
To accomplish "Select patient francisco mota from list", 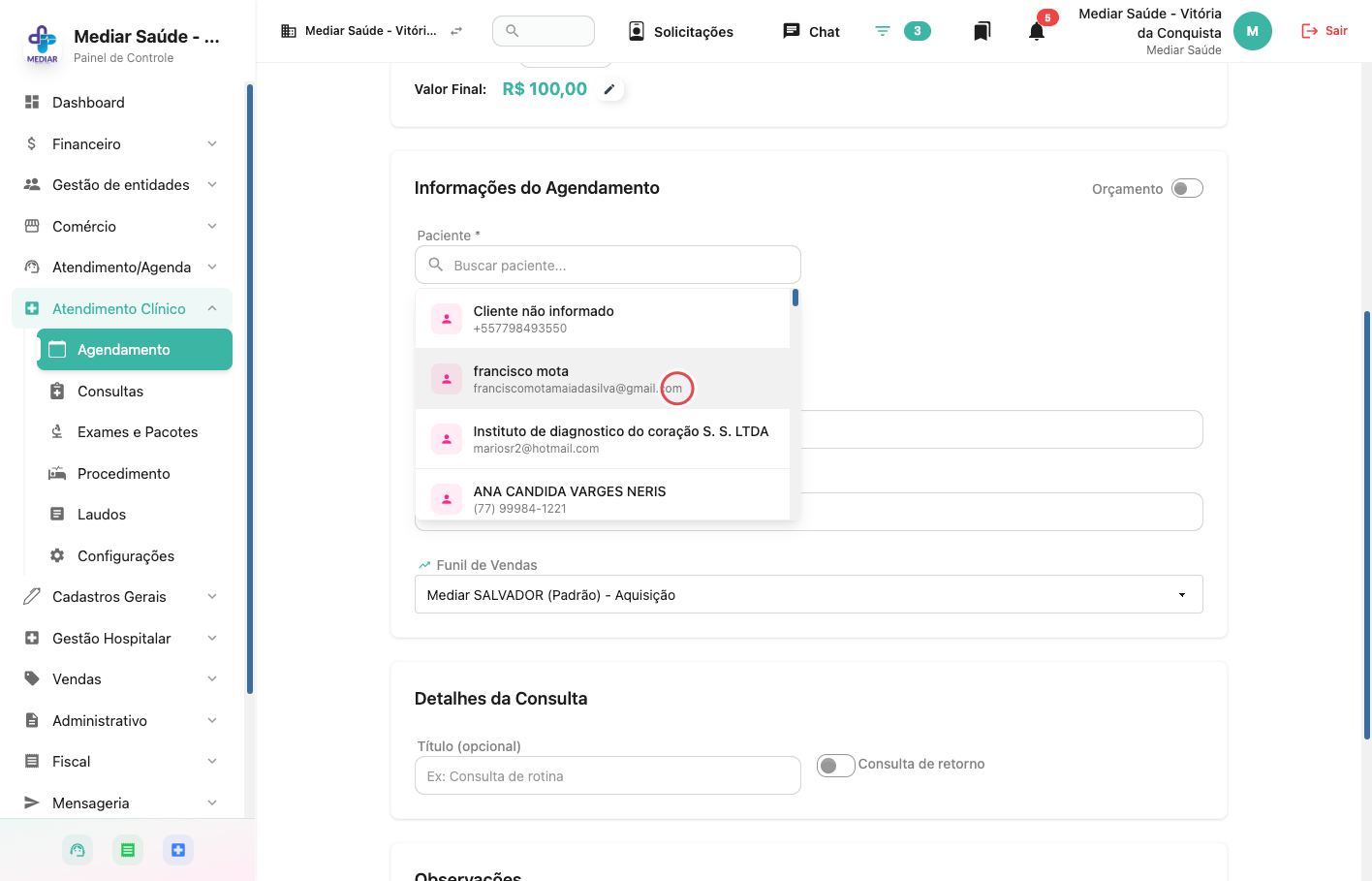I will (x=603, y=379).
